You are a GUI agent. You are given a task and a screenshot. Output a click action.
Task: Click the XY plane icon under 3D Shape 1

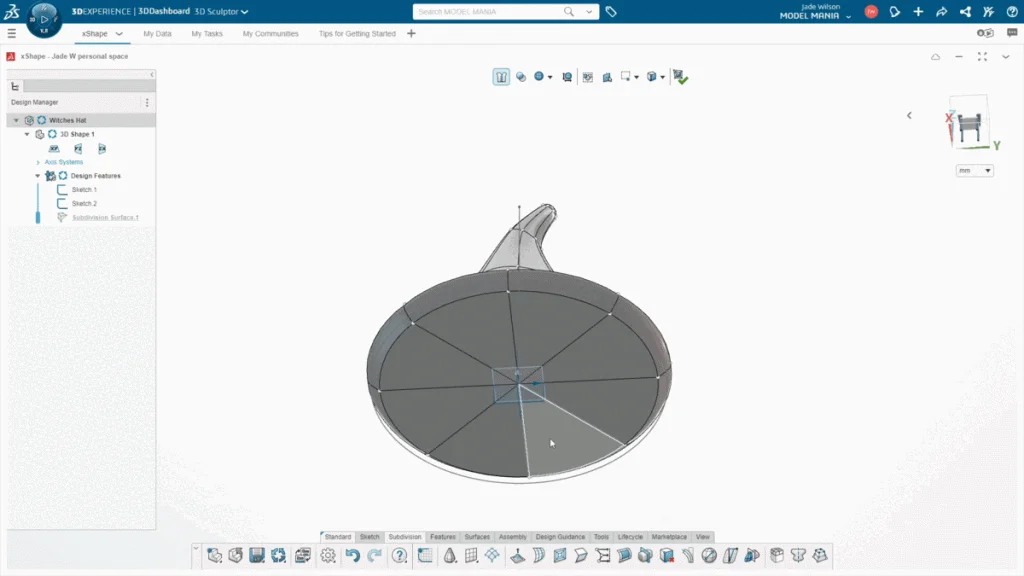pos(54,148)
